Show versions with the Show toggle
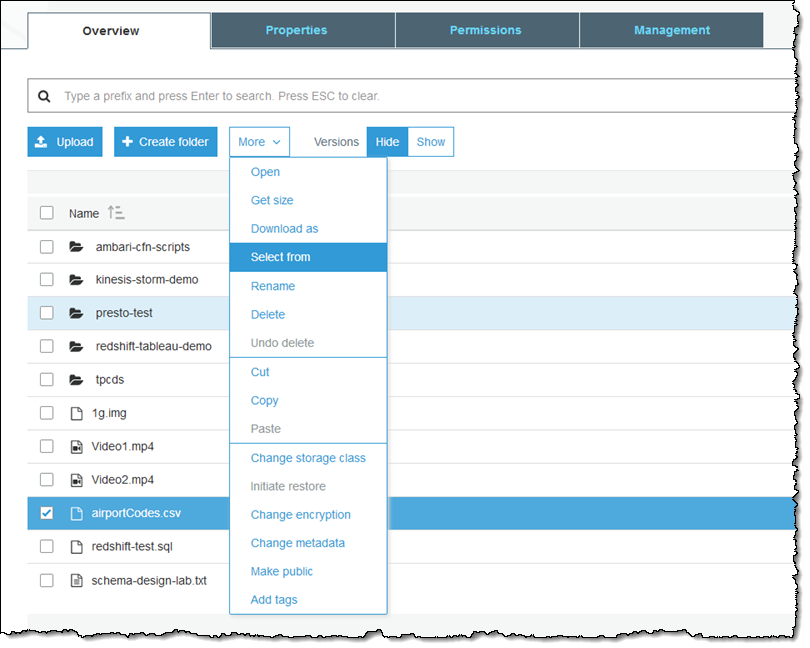Viewport: 810px width, 648px height. (x=431, y=142)
